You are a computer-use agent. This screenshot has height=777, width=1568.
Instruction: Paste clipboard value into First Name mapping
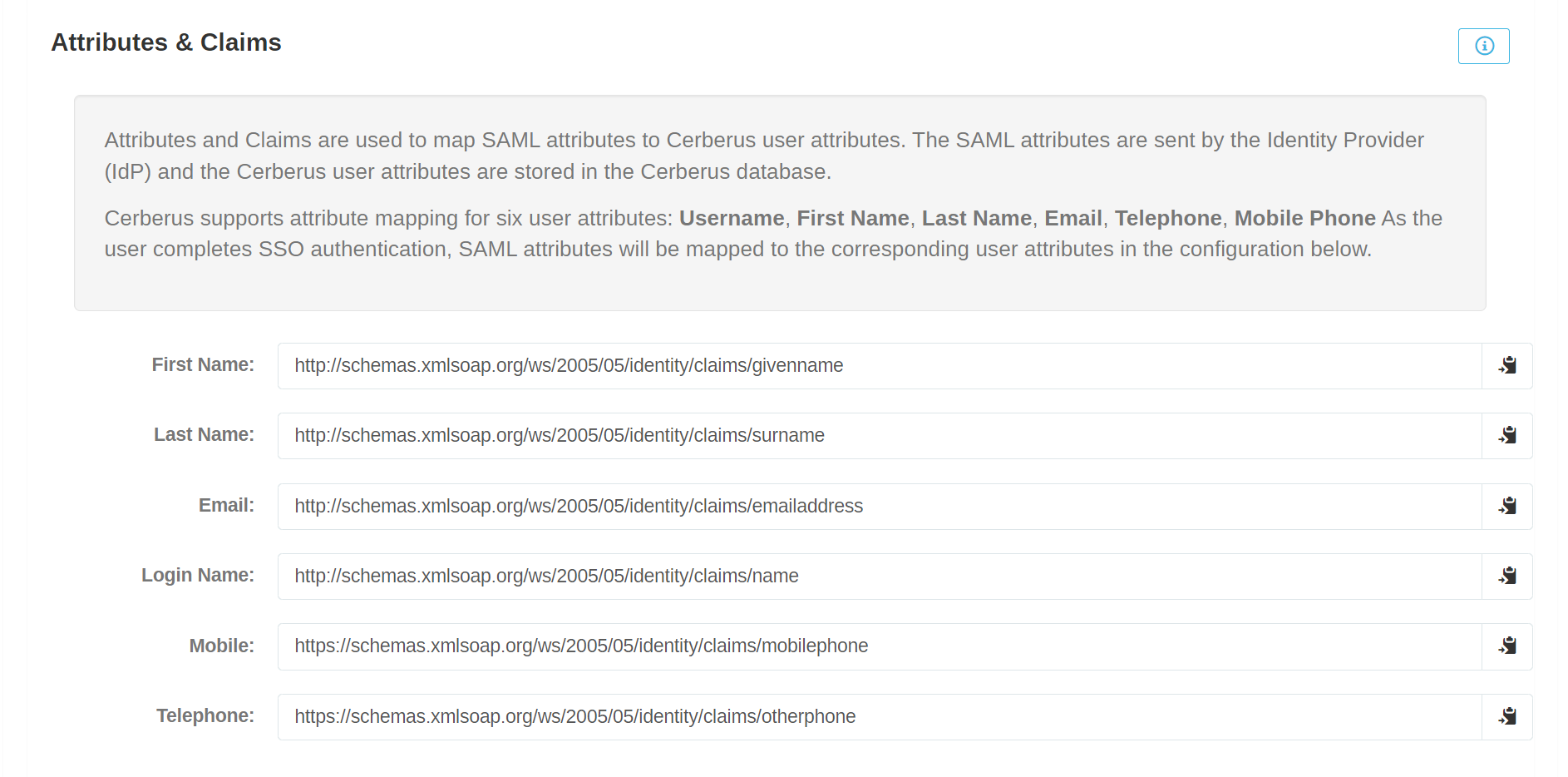tap(1506, 366)
